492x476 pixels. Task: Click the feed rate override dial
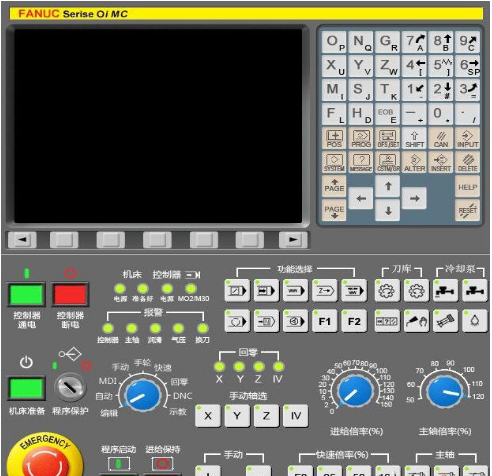[x=355, y=390]
